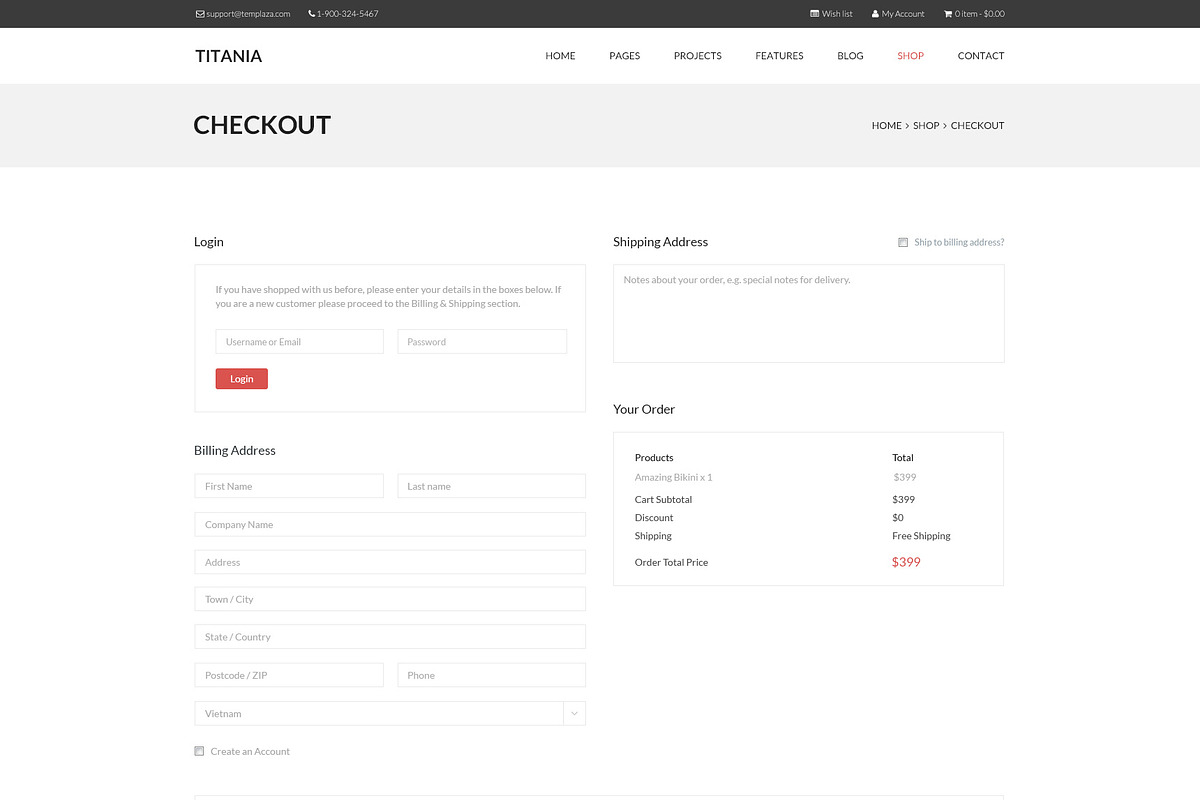Enable the Create an Account checkbox
Viewport: 1200px width, 800px height.
tap(199, 751)
